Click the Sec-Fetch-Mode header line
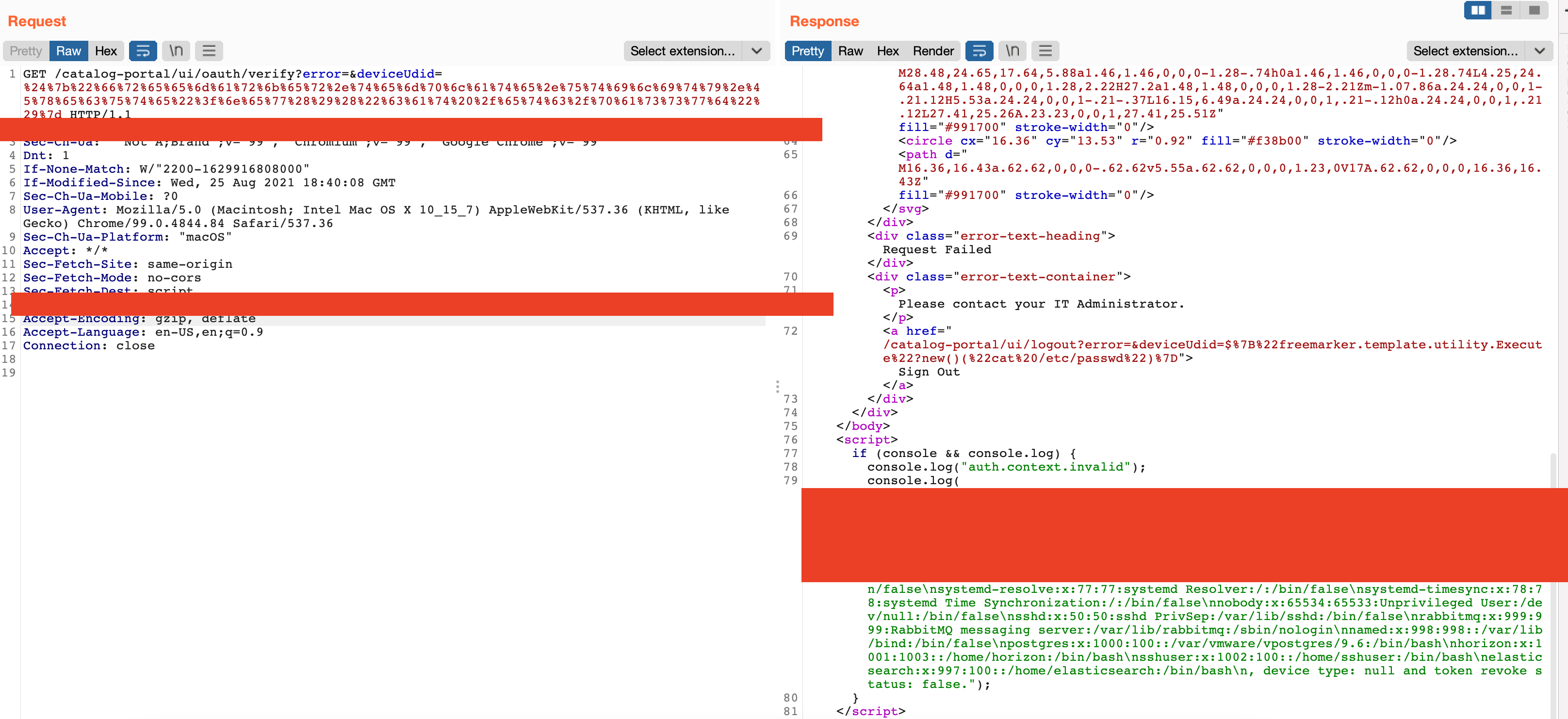 click(x=112, y=278)
